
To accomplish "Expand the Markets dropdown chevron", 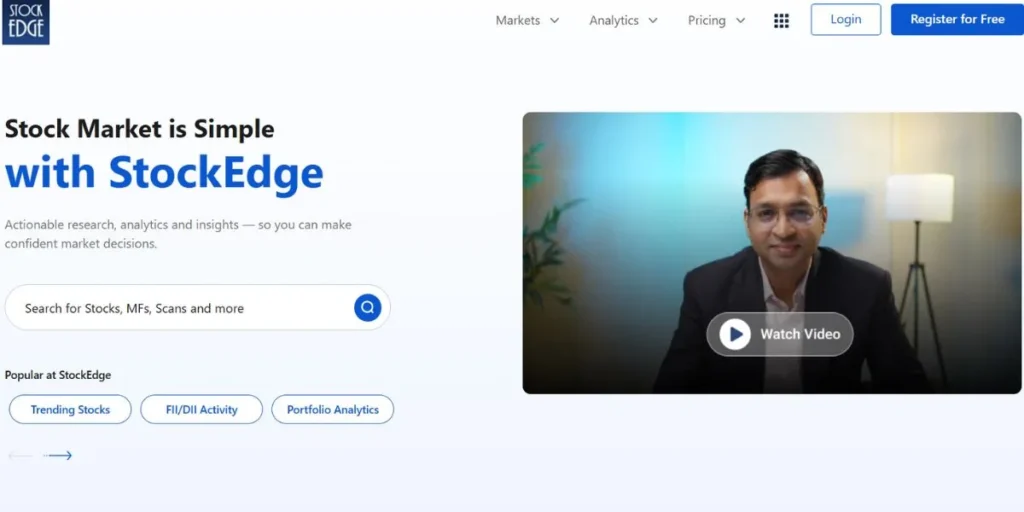I will coord(554,20).
